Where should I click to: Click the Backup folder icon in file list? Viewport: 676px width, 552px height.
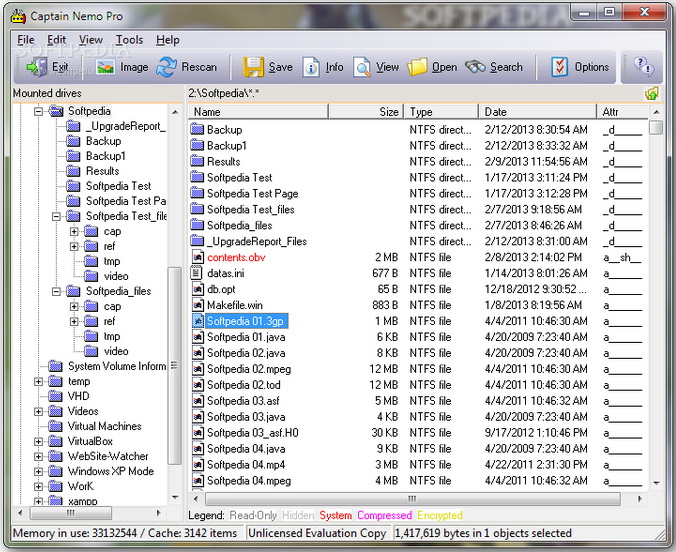(x=197, y=129)
